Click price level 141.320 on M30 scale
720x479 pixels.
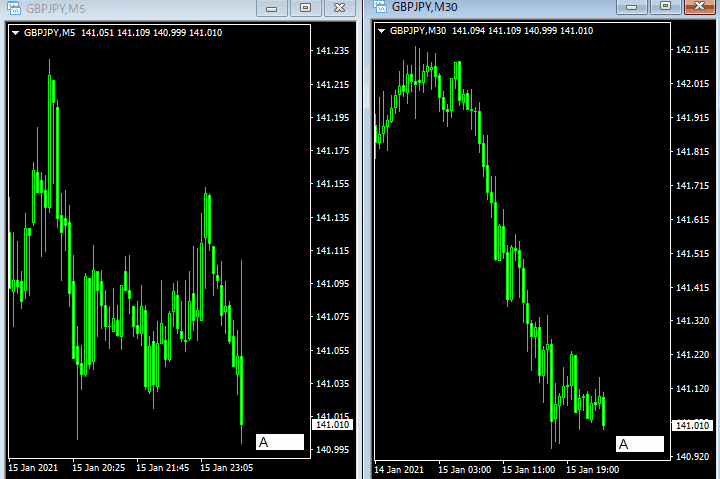click(692, 321)
